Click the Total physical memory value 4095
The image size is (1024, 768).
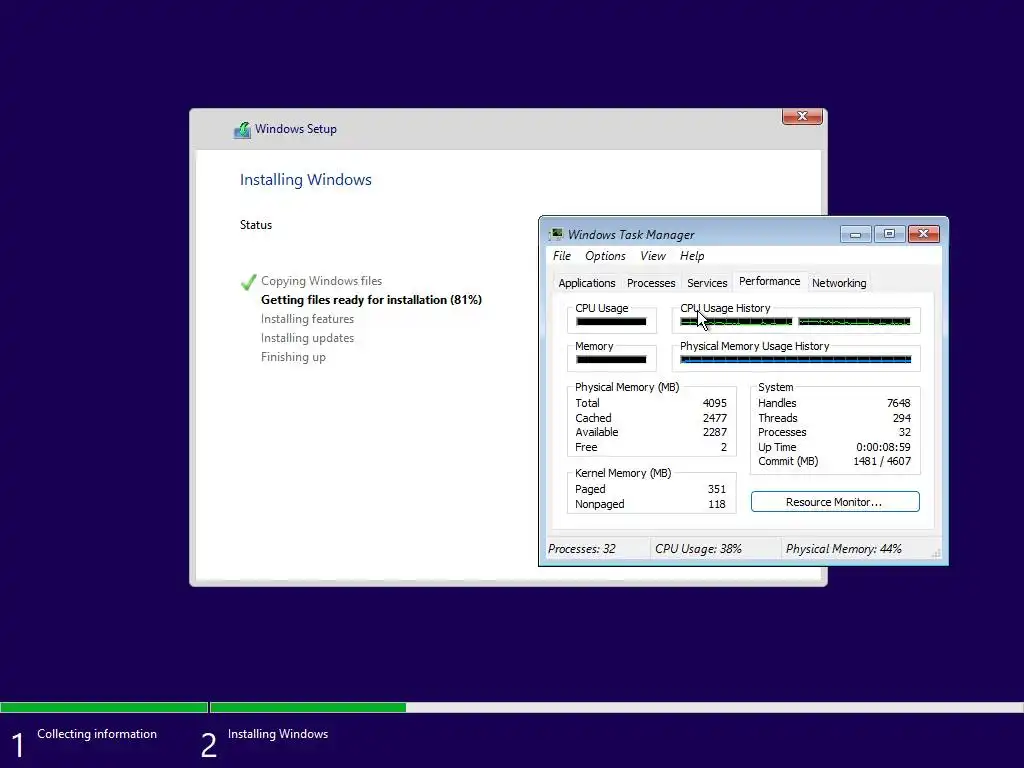[714, 403]
